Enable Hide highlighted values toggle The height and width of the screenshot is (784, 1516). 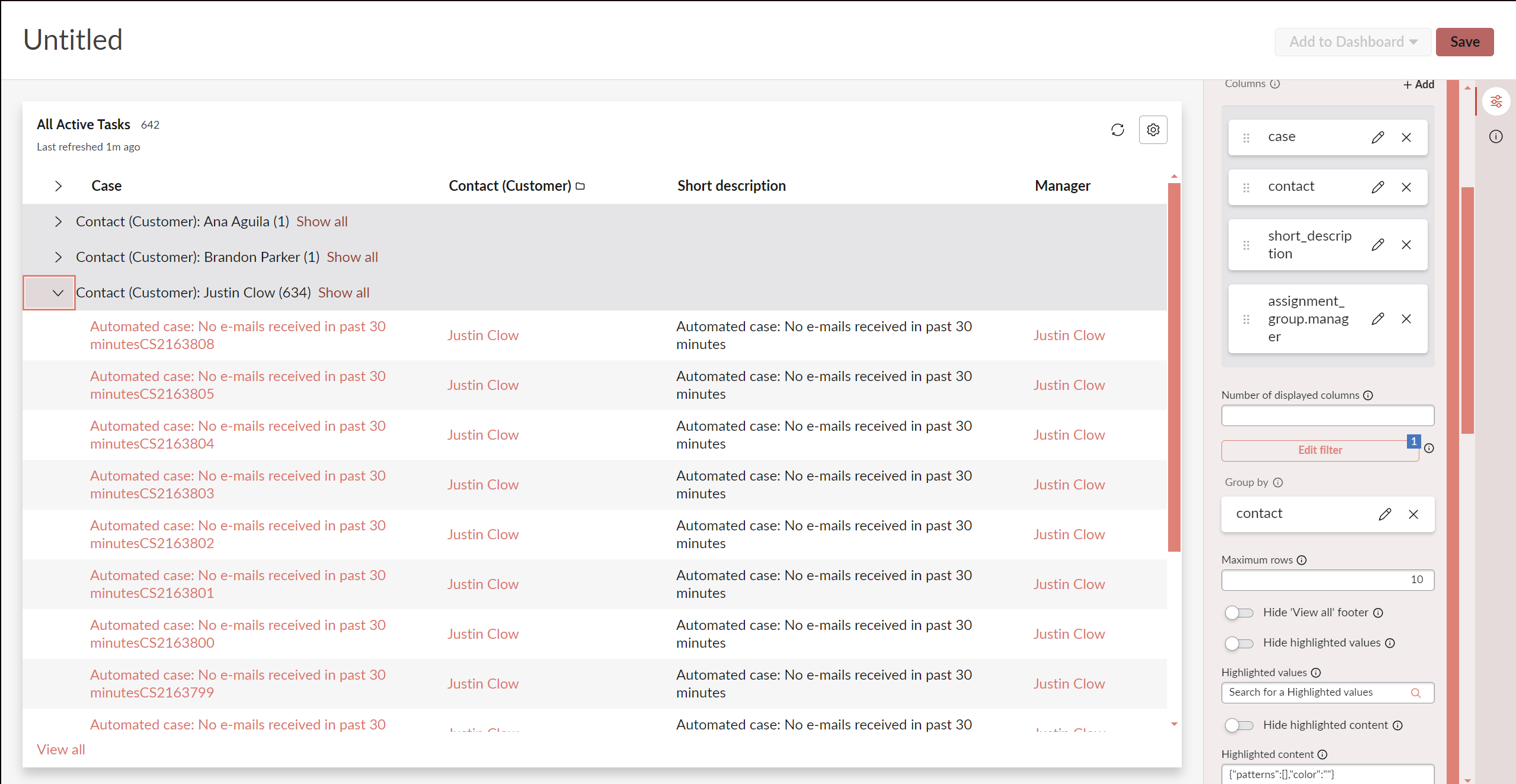click(1239, 643)
